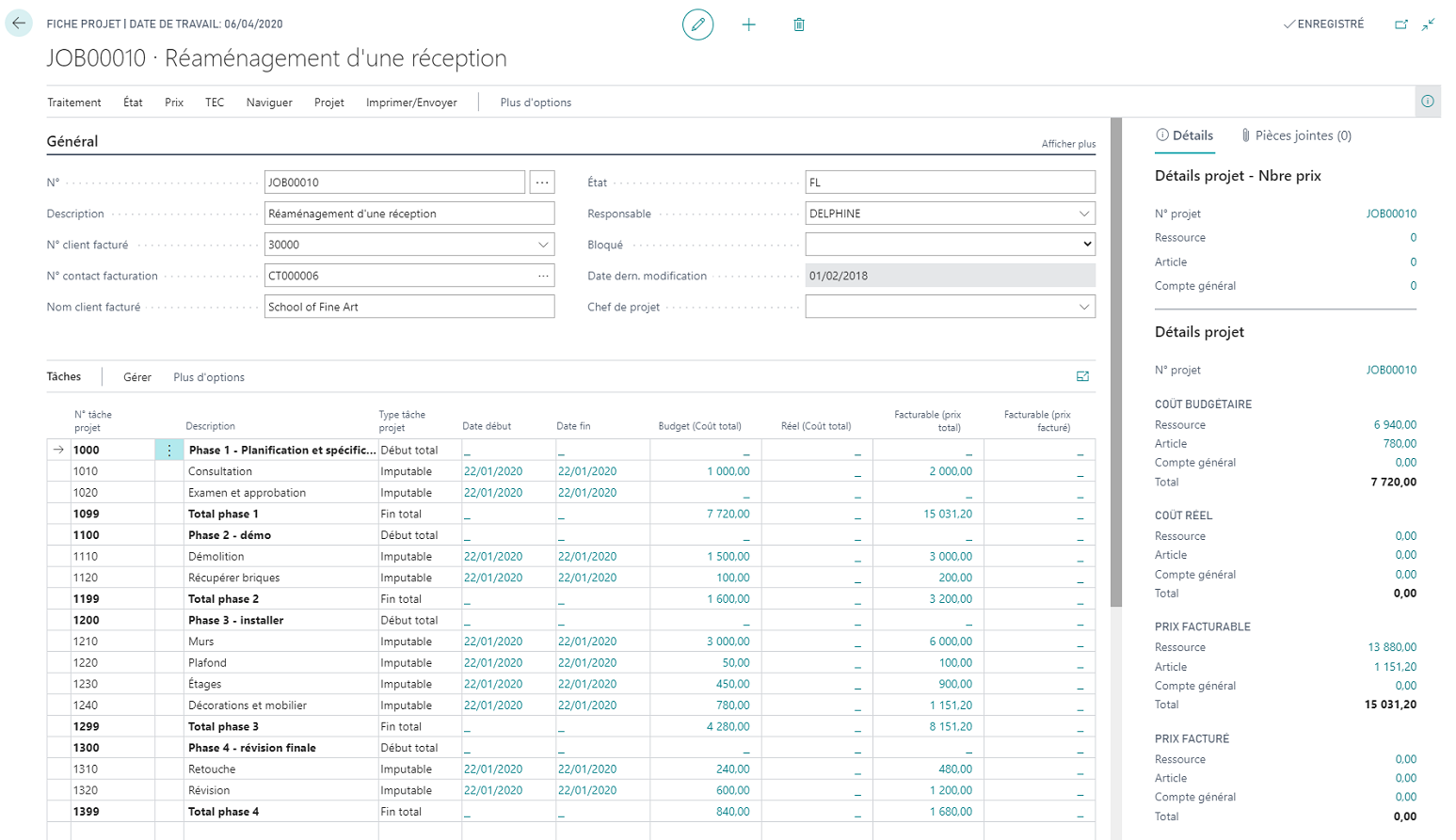Expand the Tâches section to full screen
1456x840 pixels.
tap(1082, 376)
